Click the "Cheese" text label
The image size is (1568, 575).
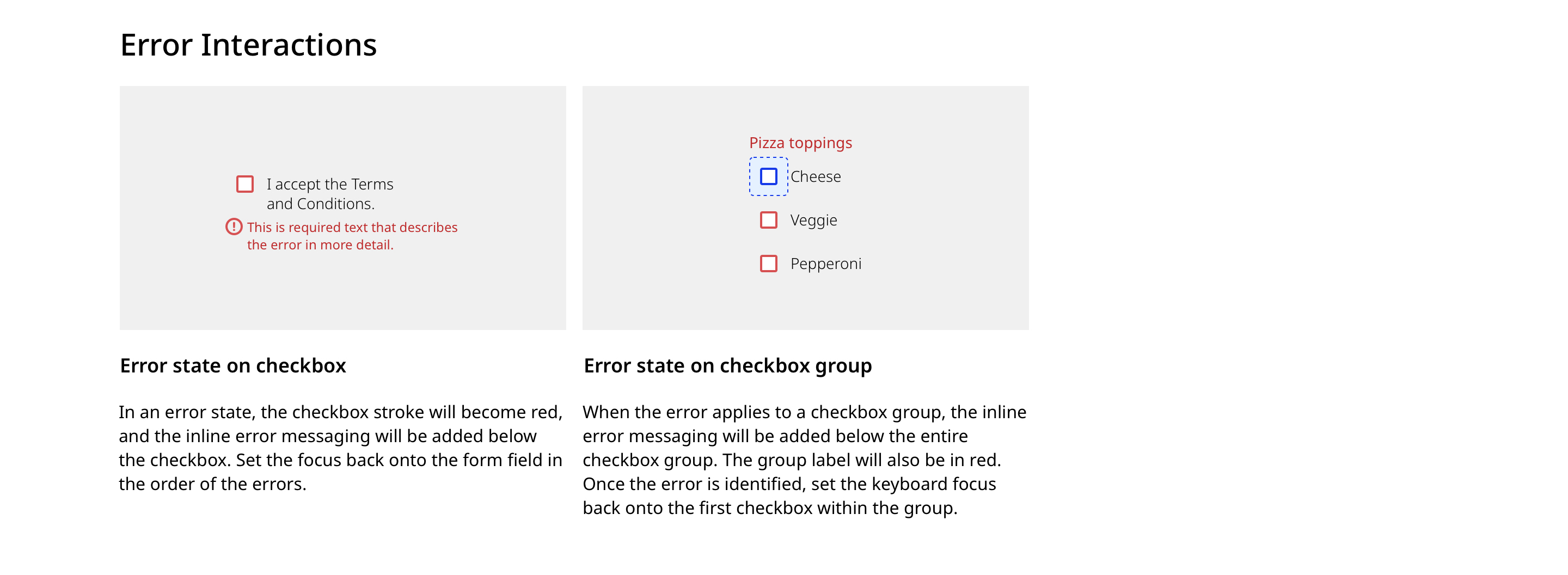(815, 176)
